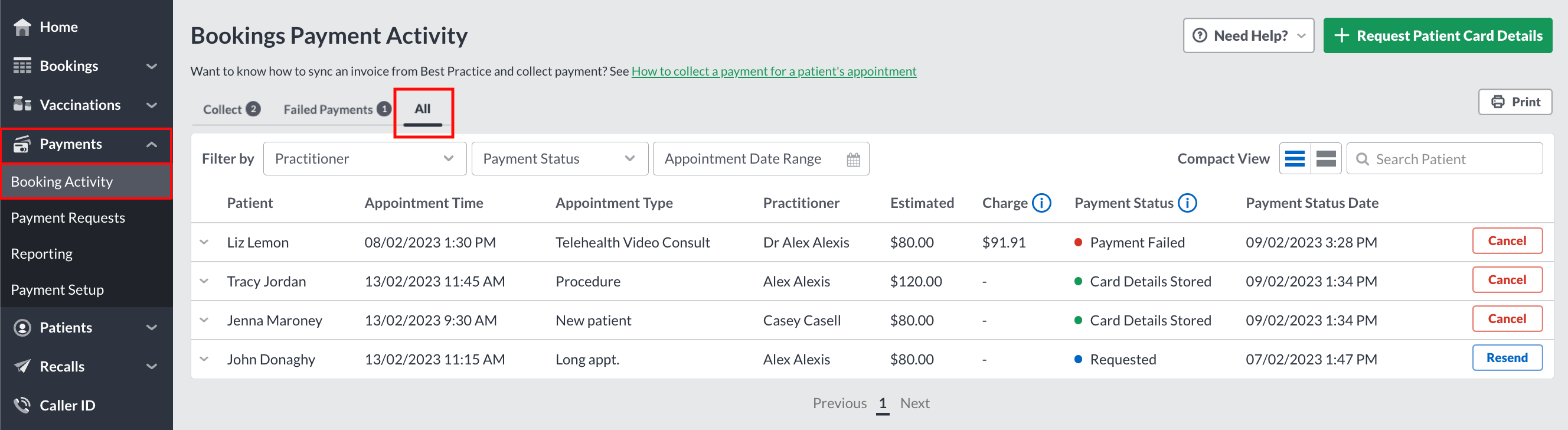Click the Caller ID phone icon
Image resolution: width=1568 pixels, height=430 pixels.
pyautogui.click(x=22, y=405)
